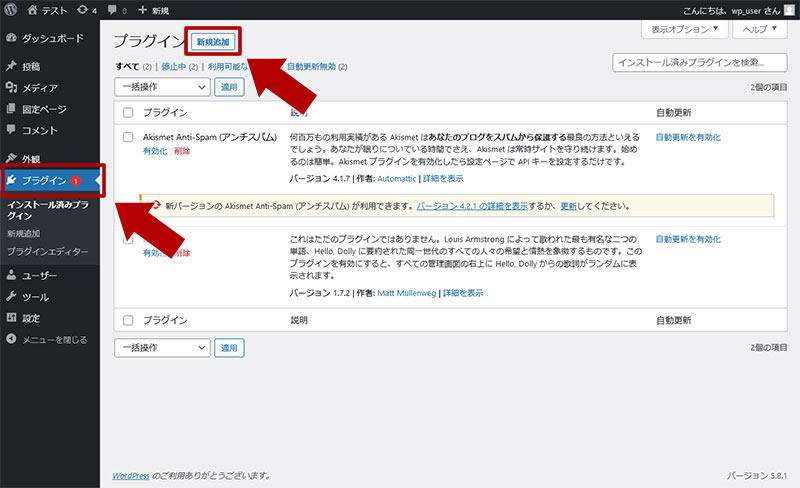Click bottom 適用 button

[229, 348]
